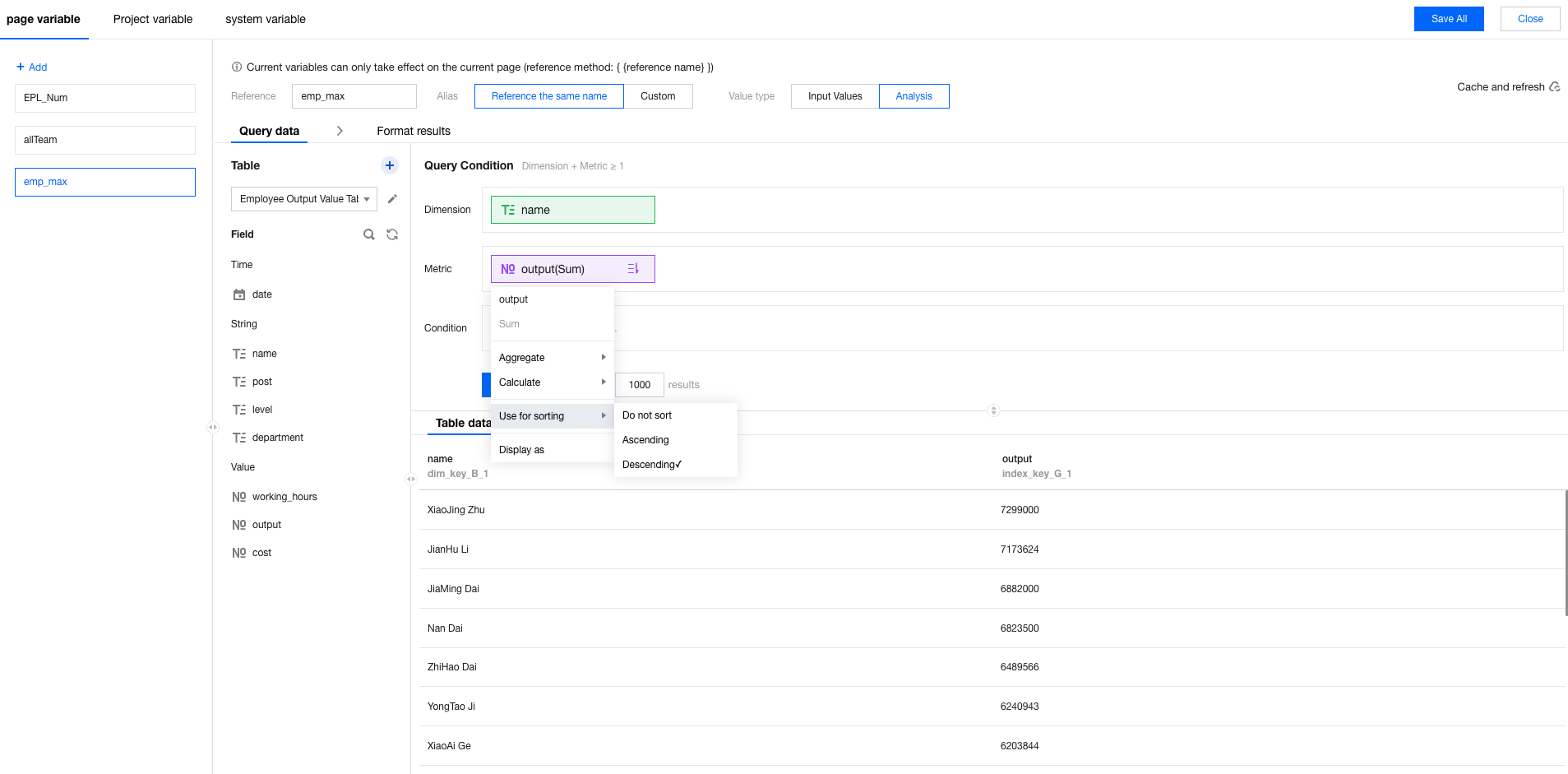
Task: Click the Reference name input field
Action: point(354,96)
